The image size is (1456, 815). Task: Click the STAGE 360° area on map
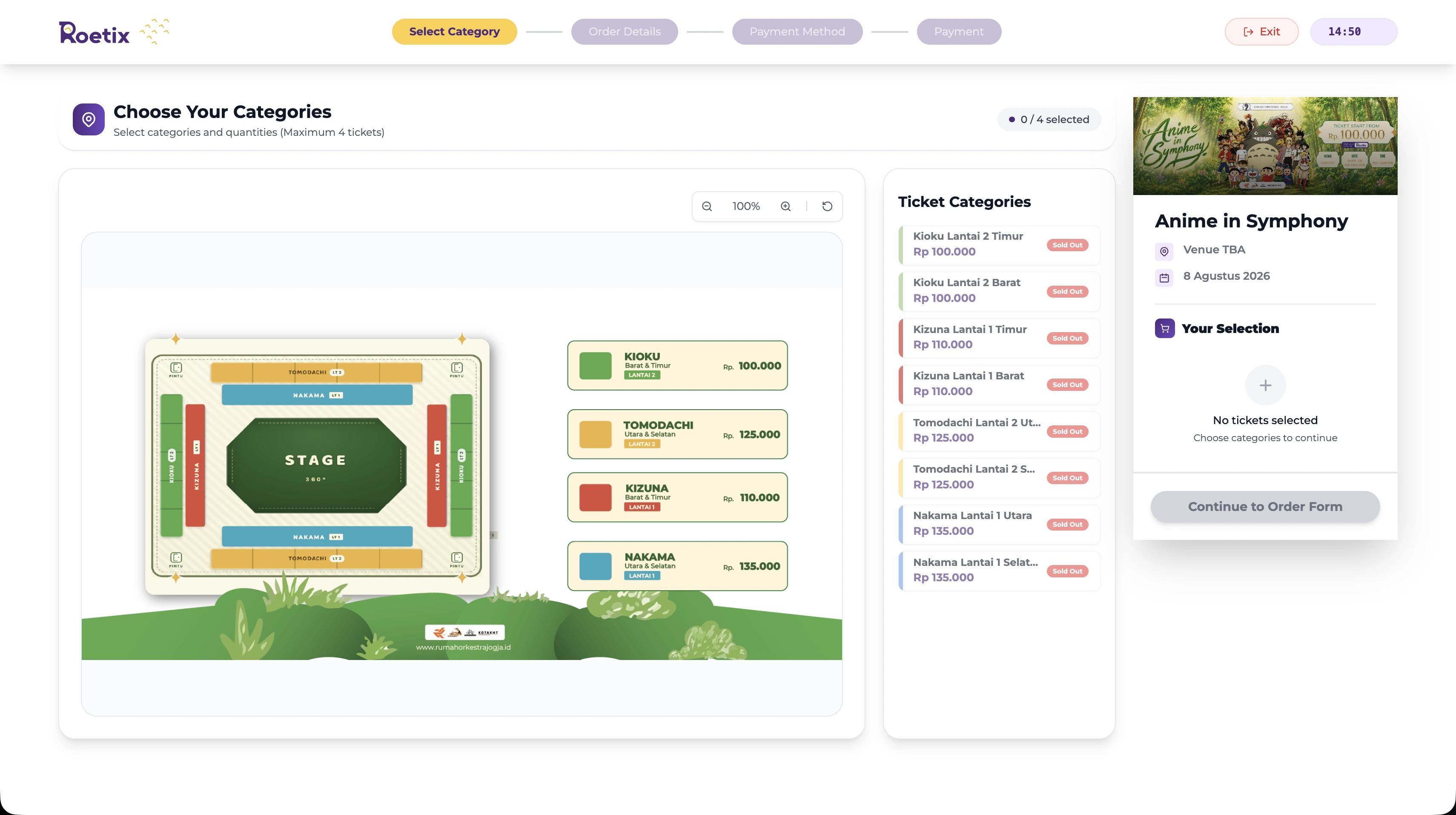tap(316, 466)
